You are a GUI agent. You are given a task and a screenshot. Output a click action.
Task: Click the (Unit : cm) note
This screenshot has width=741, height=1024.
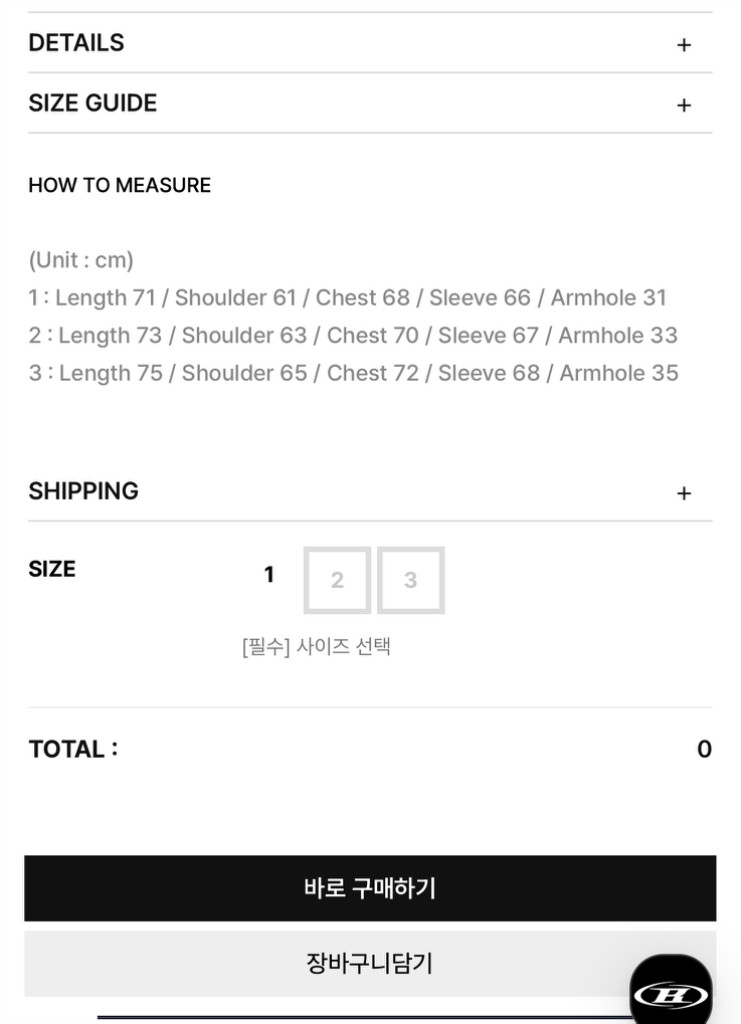[x=81, y=261]
